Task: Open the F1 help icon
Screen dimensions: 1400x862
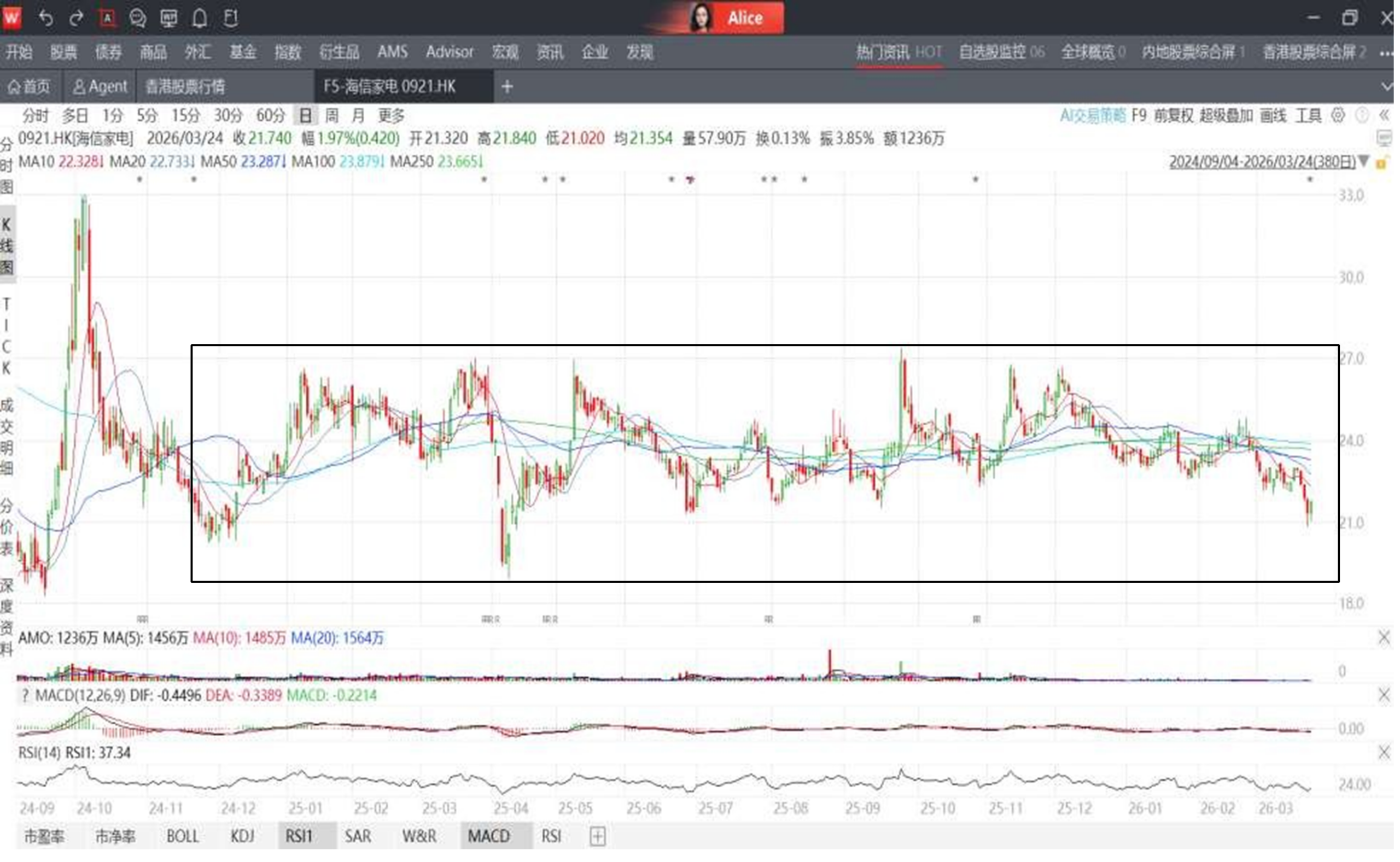Action: [230, 18]
